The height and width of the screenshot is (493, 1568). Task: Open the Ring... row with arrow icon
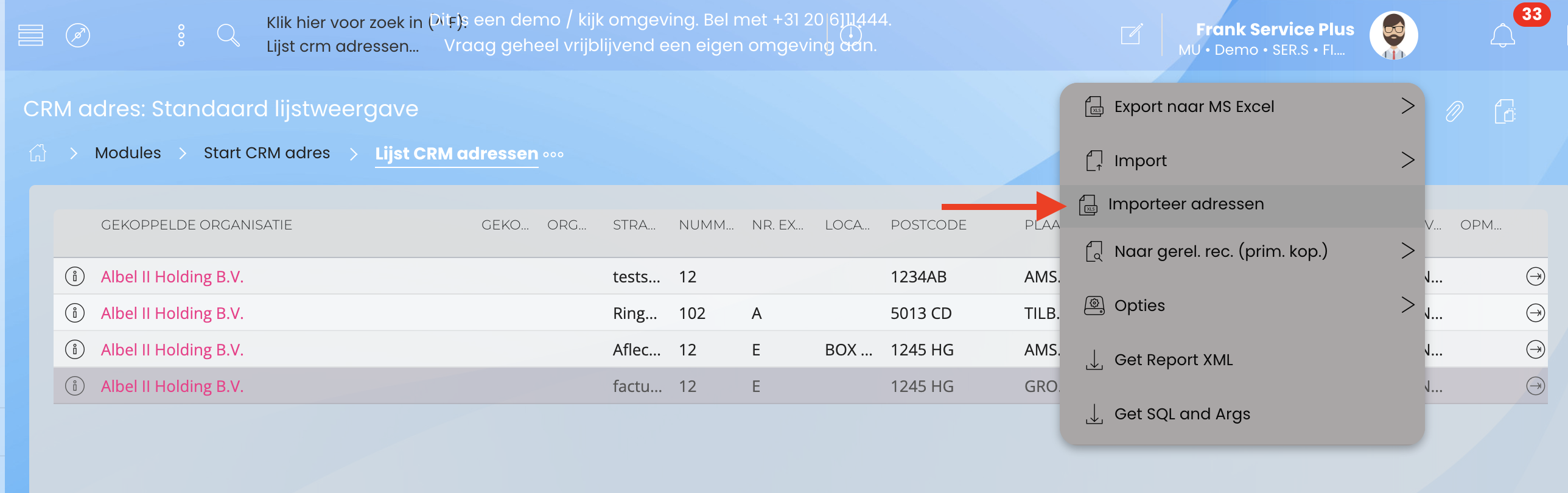click(x=1535, y=313)
